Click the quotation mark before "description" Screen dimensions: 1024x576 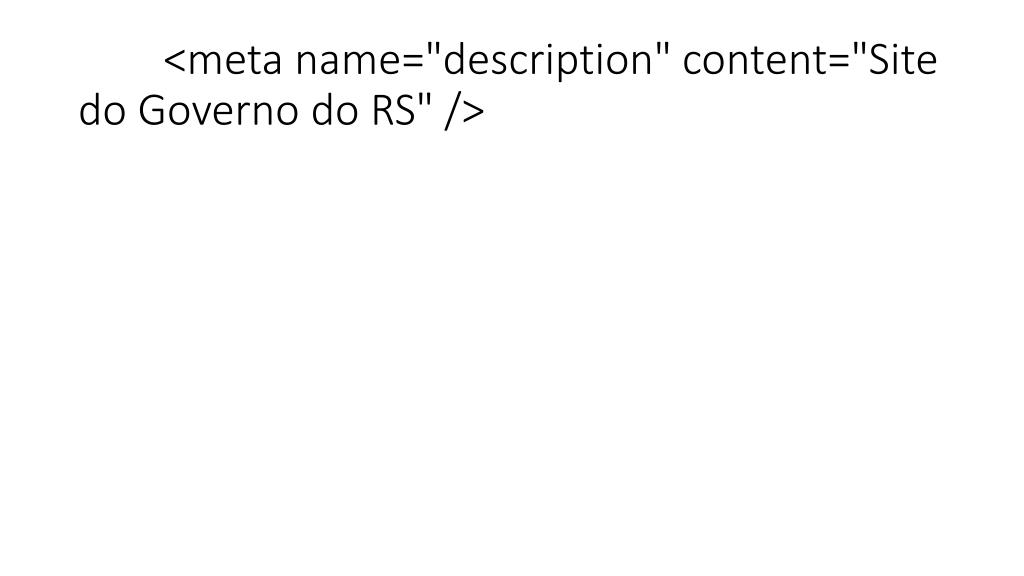434,50
